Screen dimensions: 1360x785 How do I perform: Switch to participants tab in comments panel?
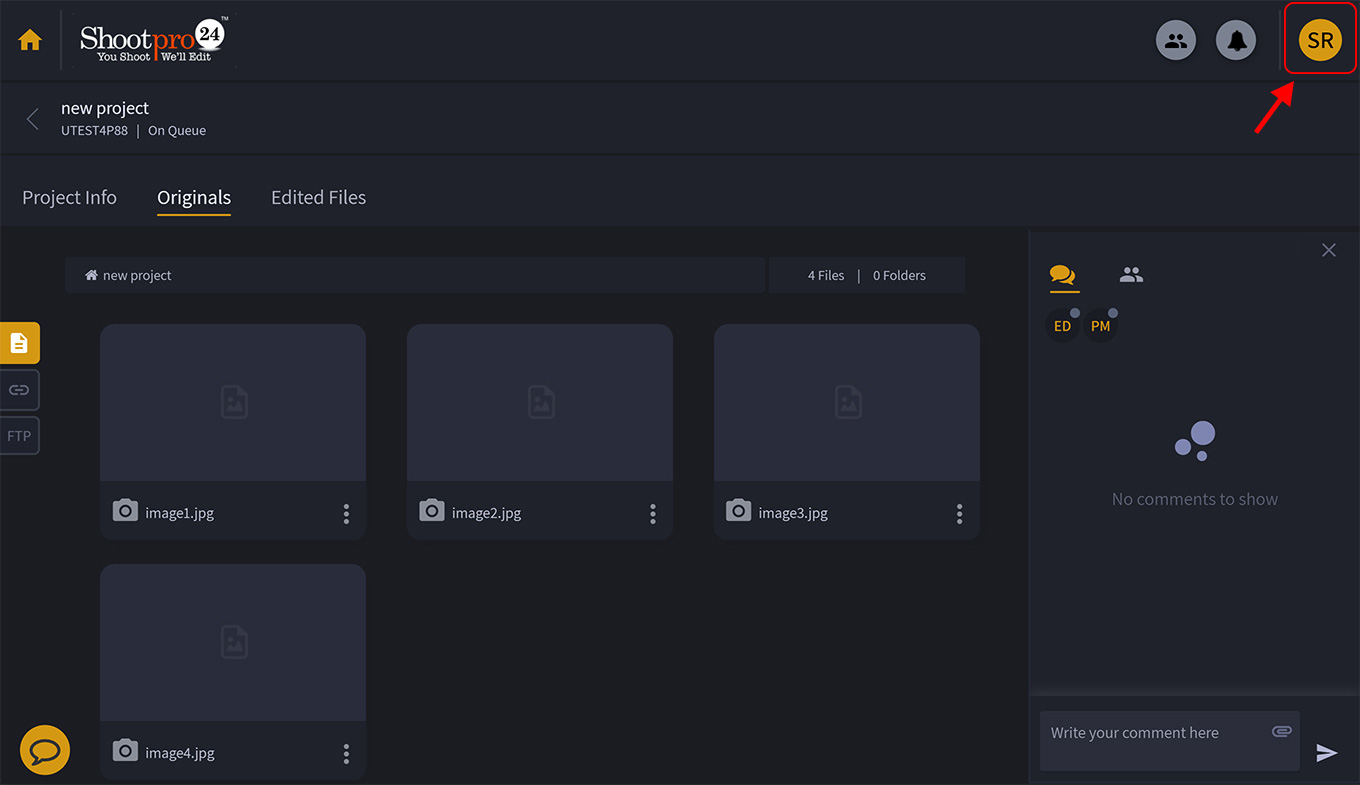pyautogui.click(x=1131, y=275)
